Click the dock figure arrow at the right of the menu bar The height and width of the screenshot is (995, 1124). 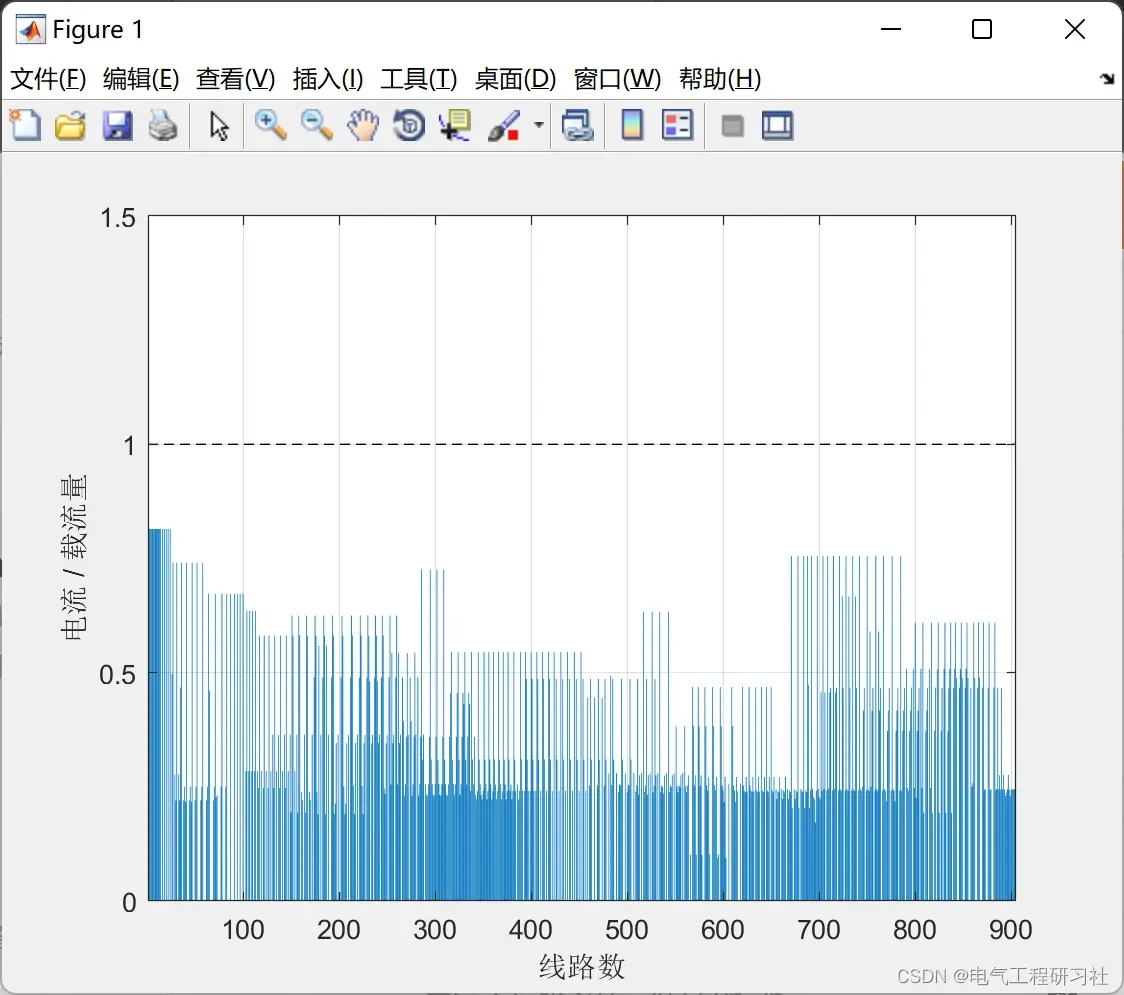[x=1108, y=78]
